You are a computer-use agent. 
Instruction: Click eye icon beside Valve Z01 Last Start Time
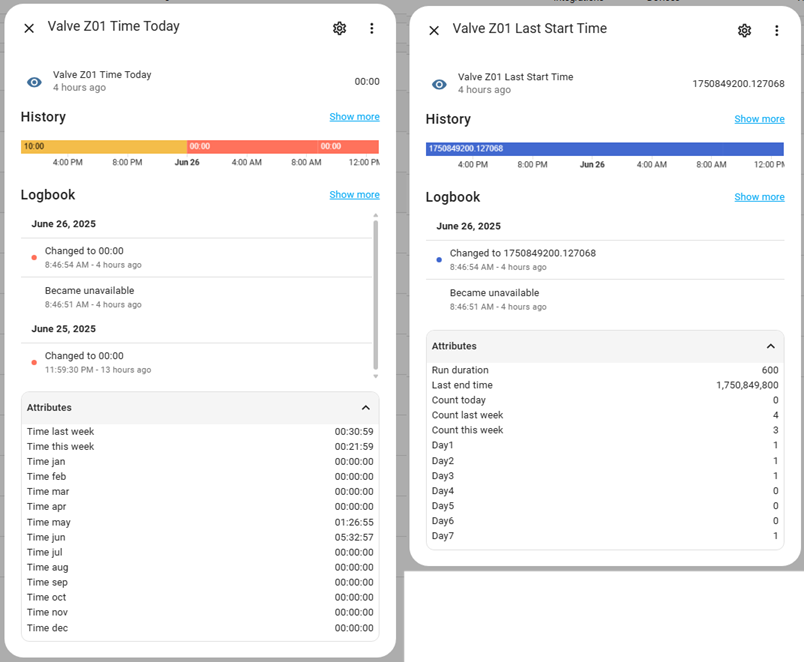coord(439,84)
